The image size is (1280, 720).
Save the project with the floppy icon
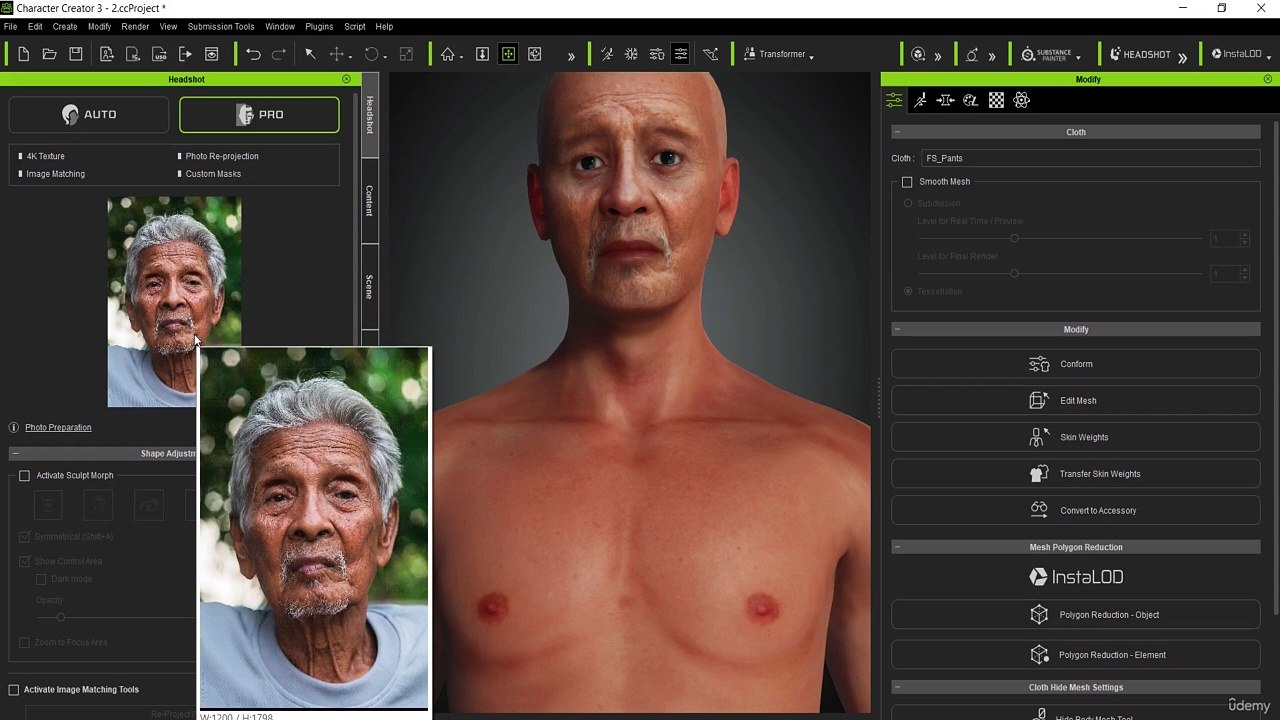click(76, 54)
